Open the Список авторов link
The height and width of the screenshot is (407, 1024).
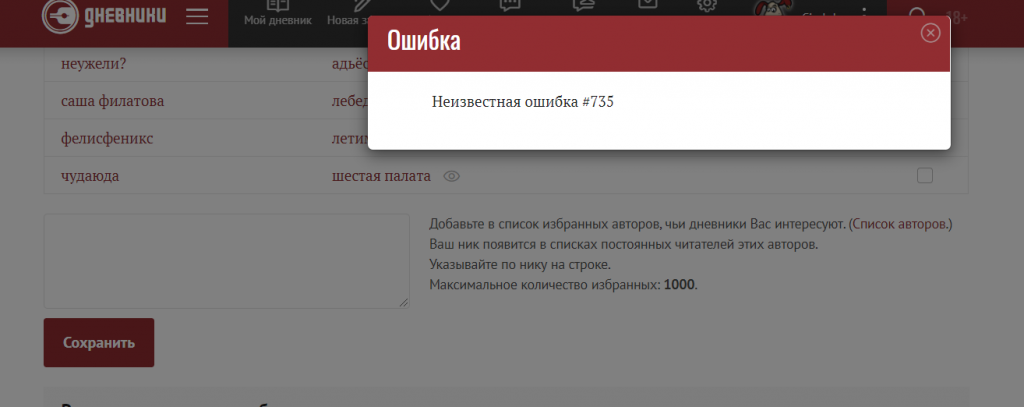900,224
